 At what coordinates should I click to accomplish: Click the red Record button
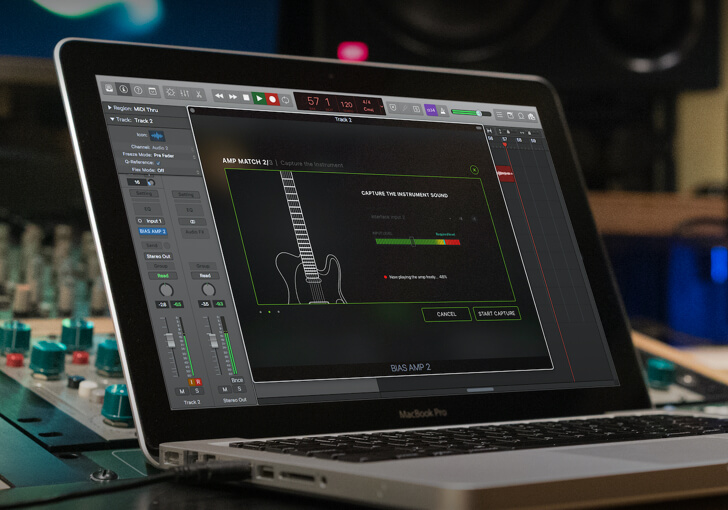pyautogui.click(x=273, y=99)
